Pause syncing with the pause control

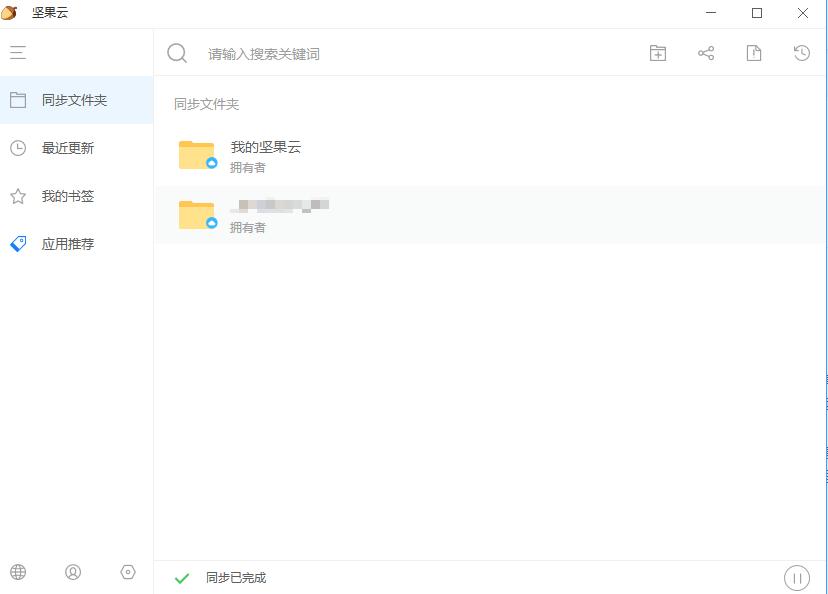click(x=796, y=577)
